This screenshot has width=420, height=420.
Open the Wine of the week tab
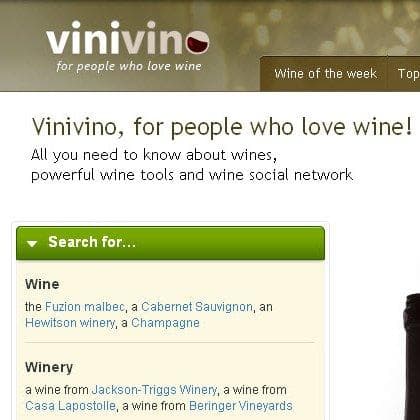click(325, 74)
